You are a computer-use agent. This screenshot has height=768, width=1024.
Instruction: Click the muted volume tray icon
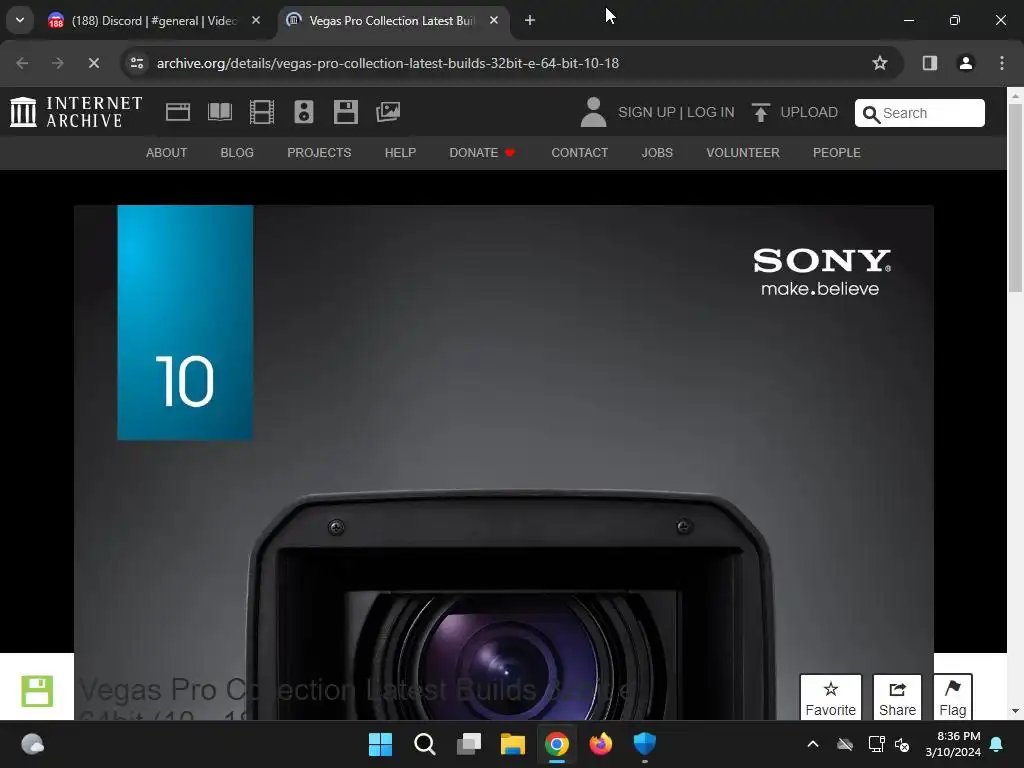click(x=902, y=744)
